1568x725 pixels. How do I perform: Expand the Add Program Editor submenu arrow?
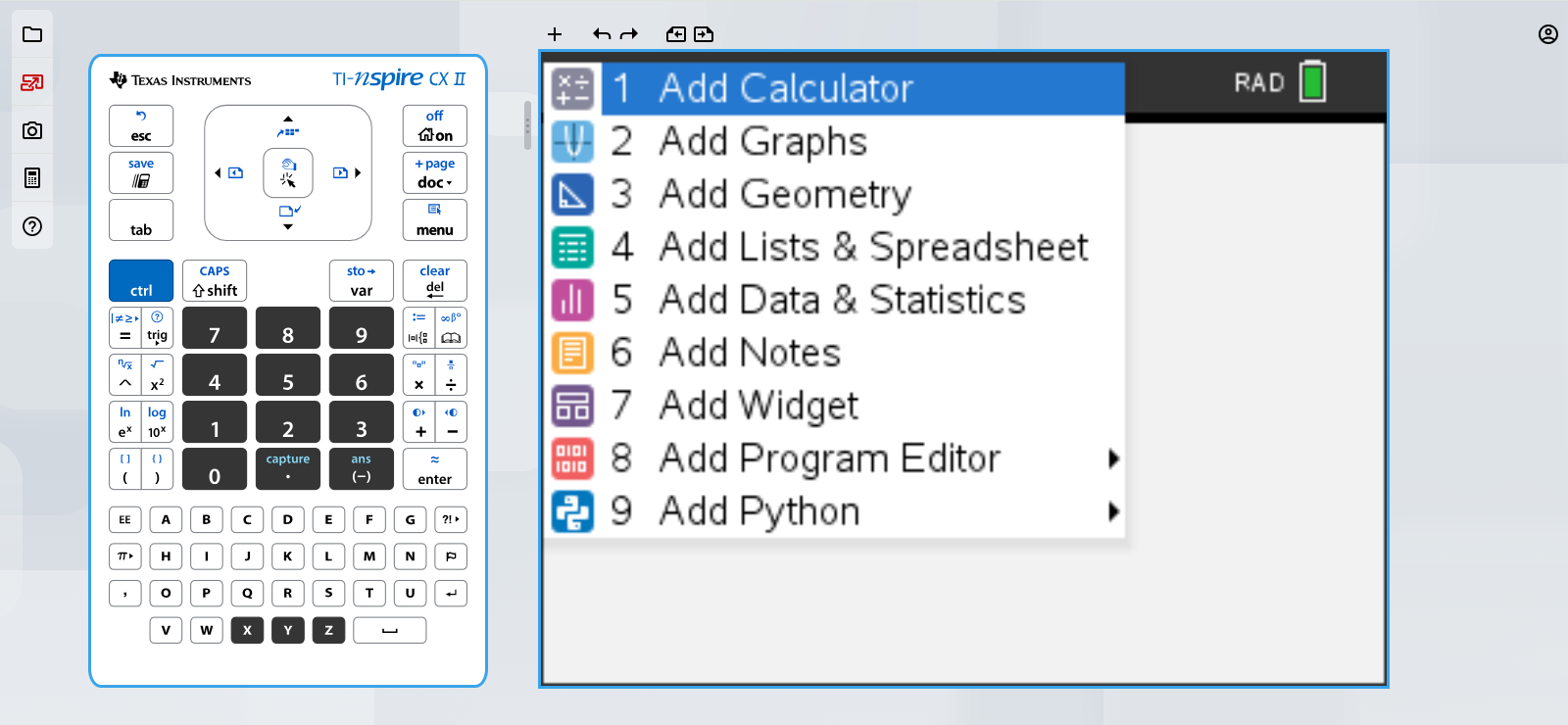(x=1113, y=459)
